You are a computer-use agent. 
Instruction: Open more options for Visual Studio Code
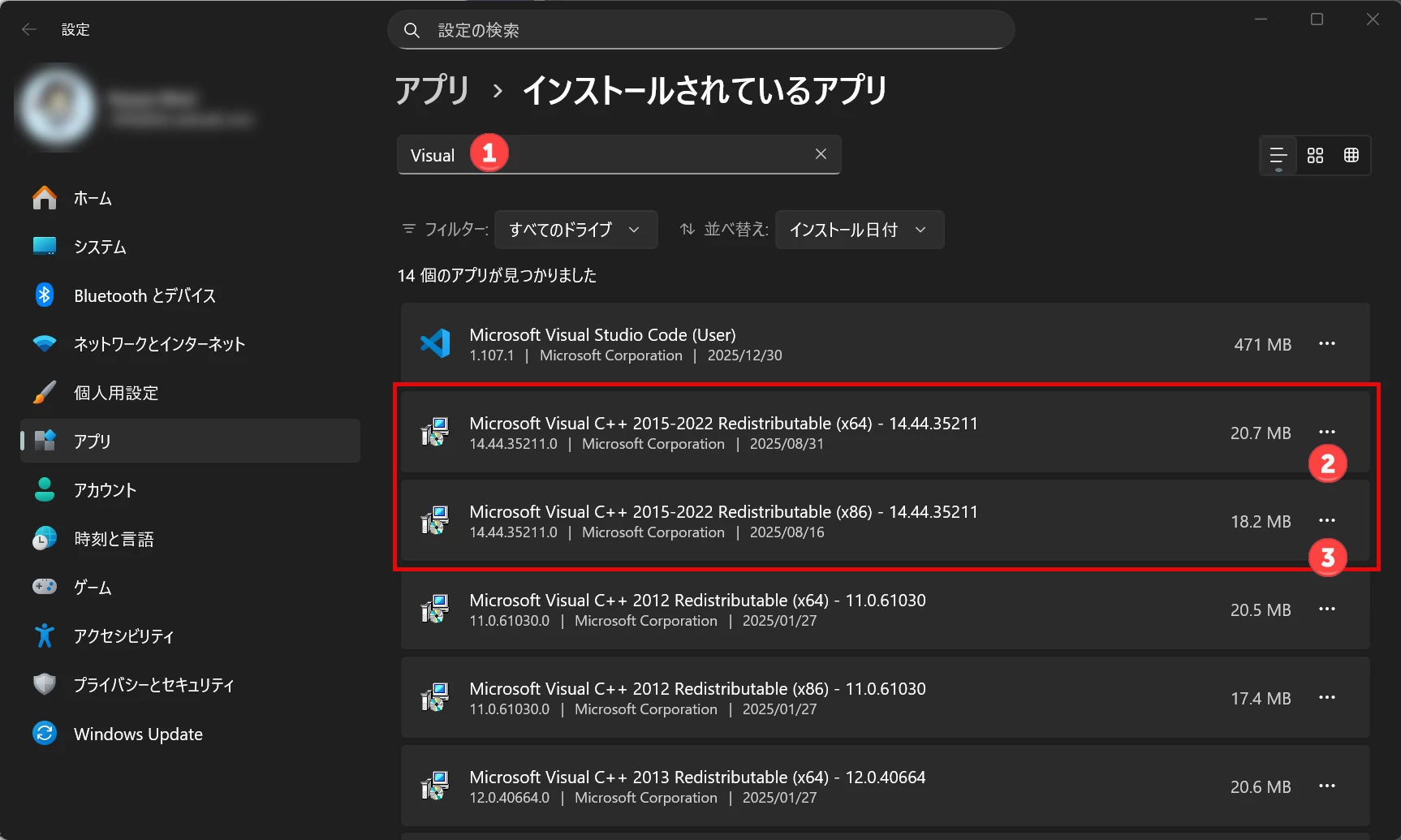(1327, 343)
